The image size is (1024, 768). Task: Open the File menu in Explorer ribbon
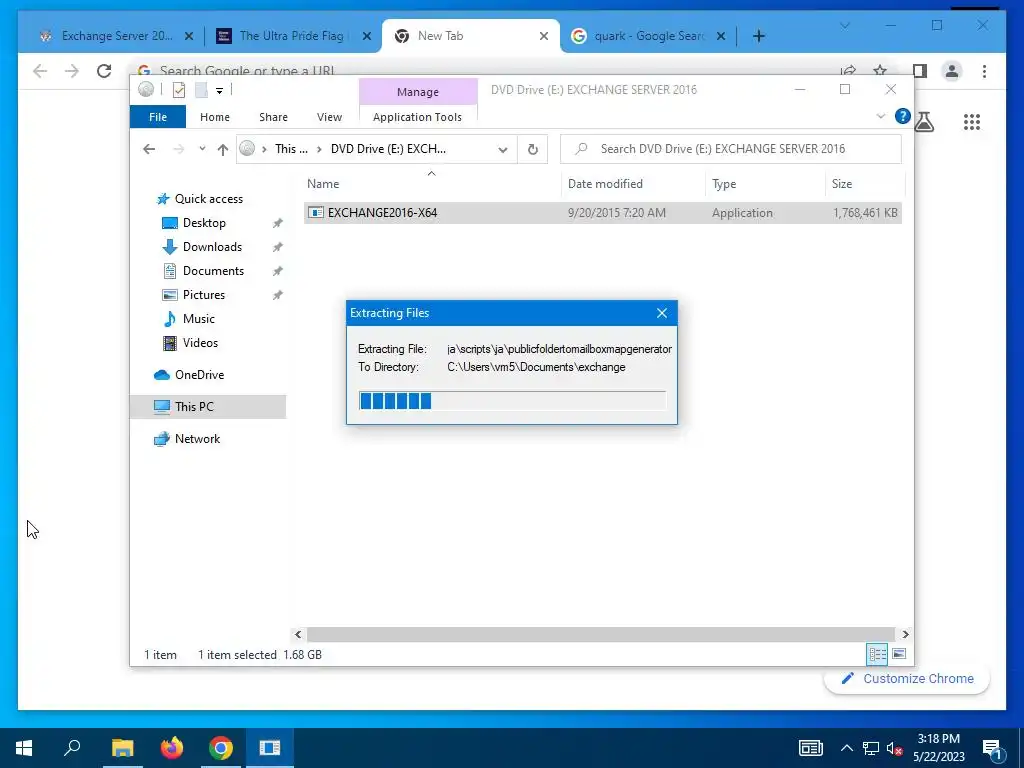point(158,117)
